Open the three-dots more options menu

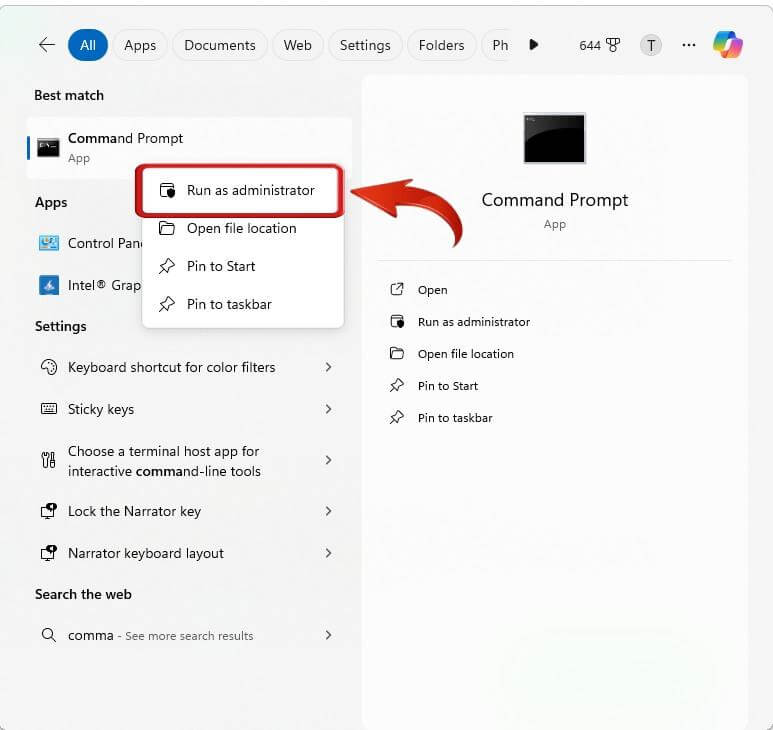pos(689,45)
